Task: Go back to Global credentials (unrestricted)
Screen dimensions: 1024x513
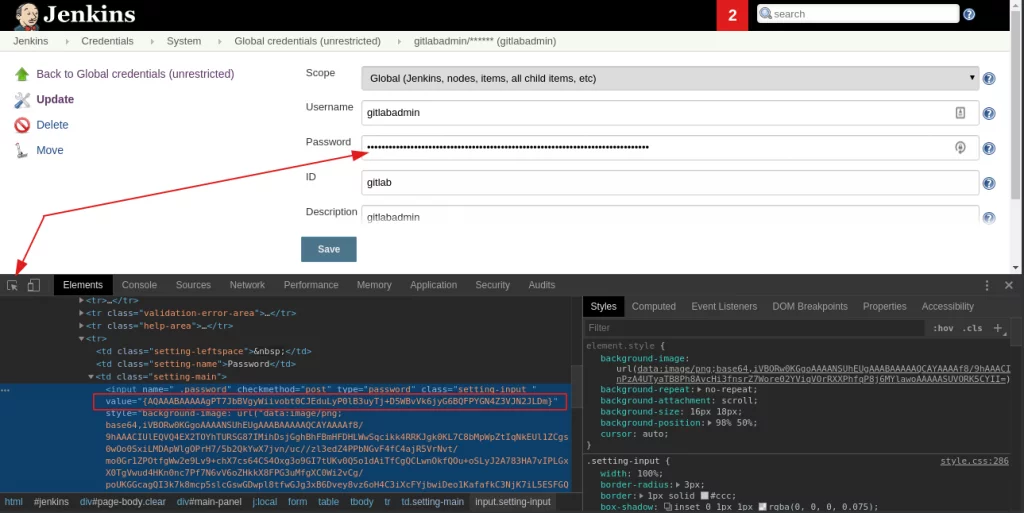Action: pos(135,74)
